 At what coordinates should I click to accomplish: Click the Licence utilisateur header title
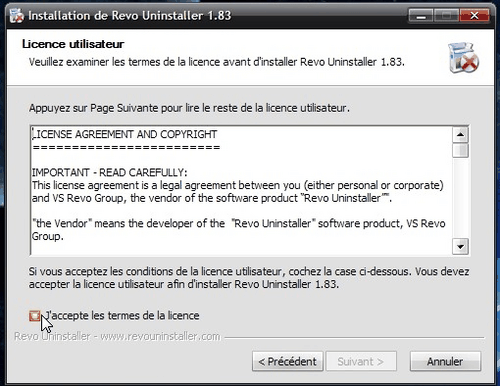click(x=73, y=44)
